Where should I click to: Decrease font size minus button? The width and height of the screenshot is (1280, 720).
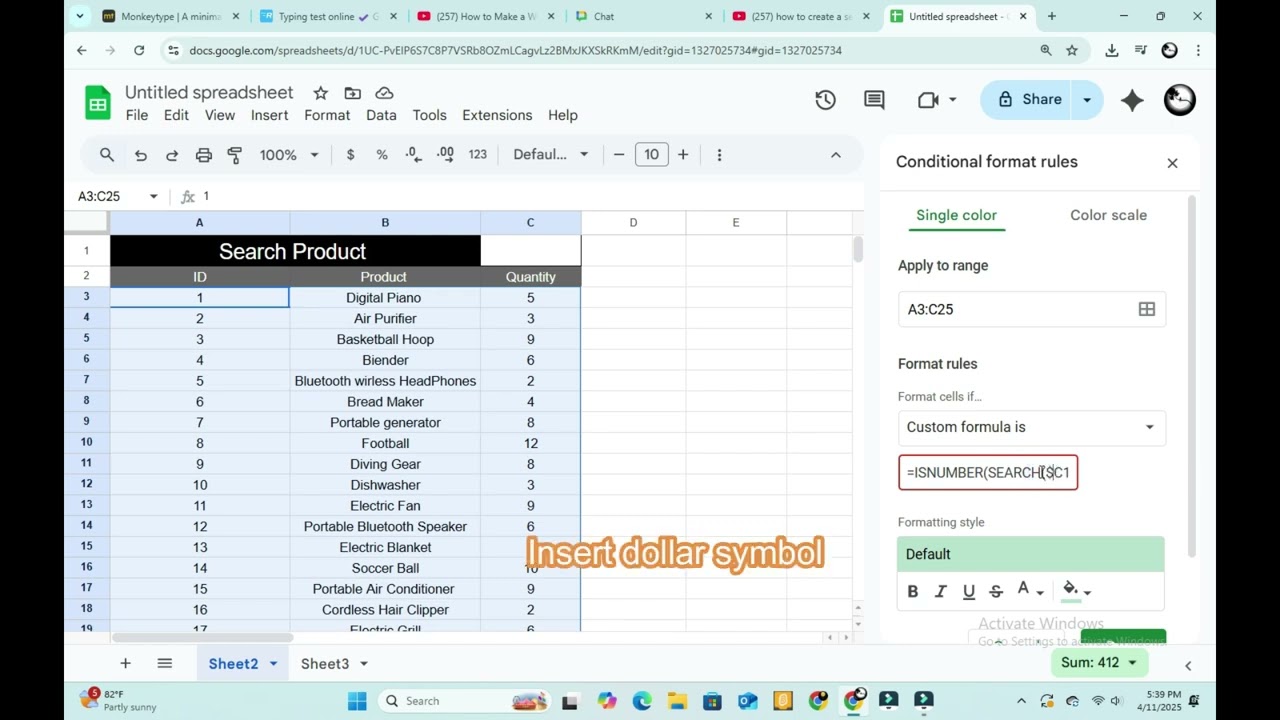point(619,155)
